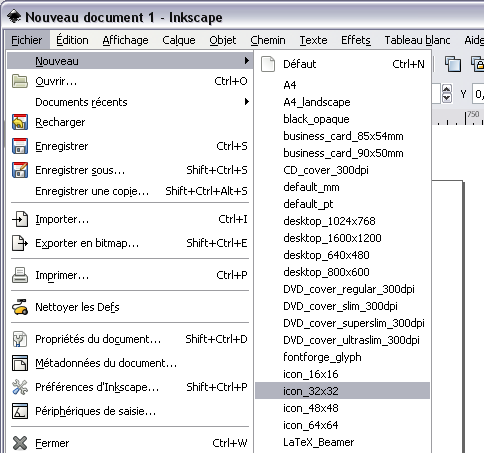Viewport: 484px width, 453px height.
Task: Click the Propriétés du document icon
Action: (20, 339)
